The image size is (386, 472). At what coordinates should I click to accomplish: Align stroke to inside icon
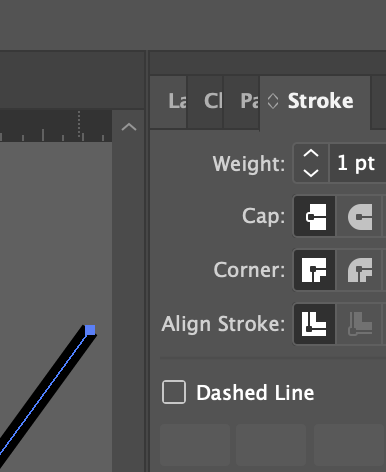coord(359,324)
